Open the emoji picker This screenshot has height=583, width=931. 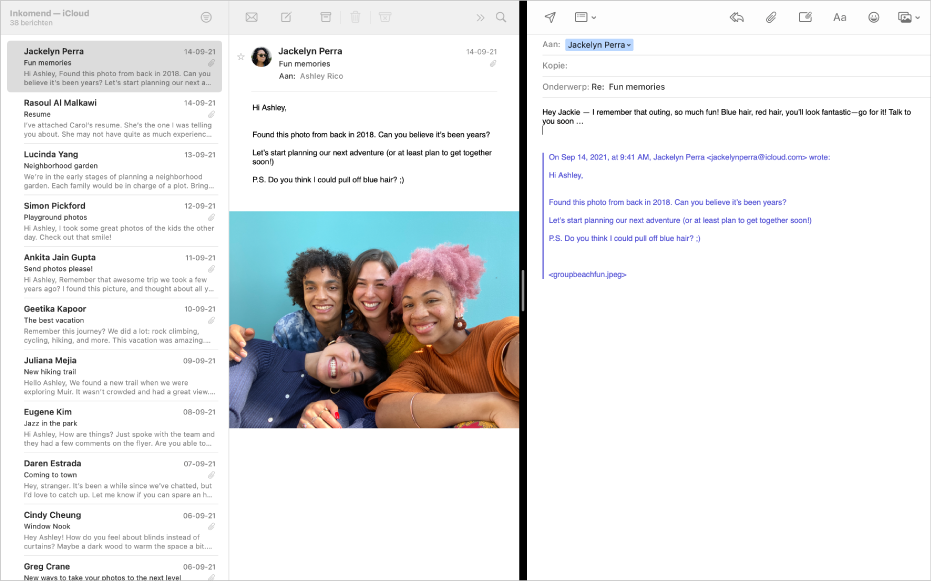click(x=873, y=17)
